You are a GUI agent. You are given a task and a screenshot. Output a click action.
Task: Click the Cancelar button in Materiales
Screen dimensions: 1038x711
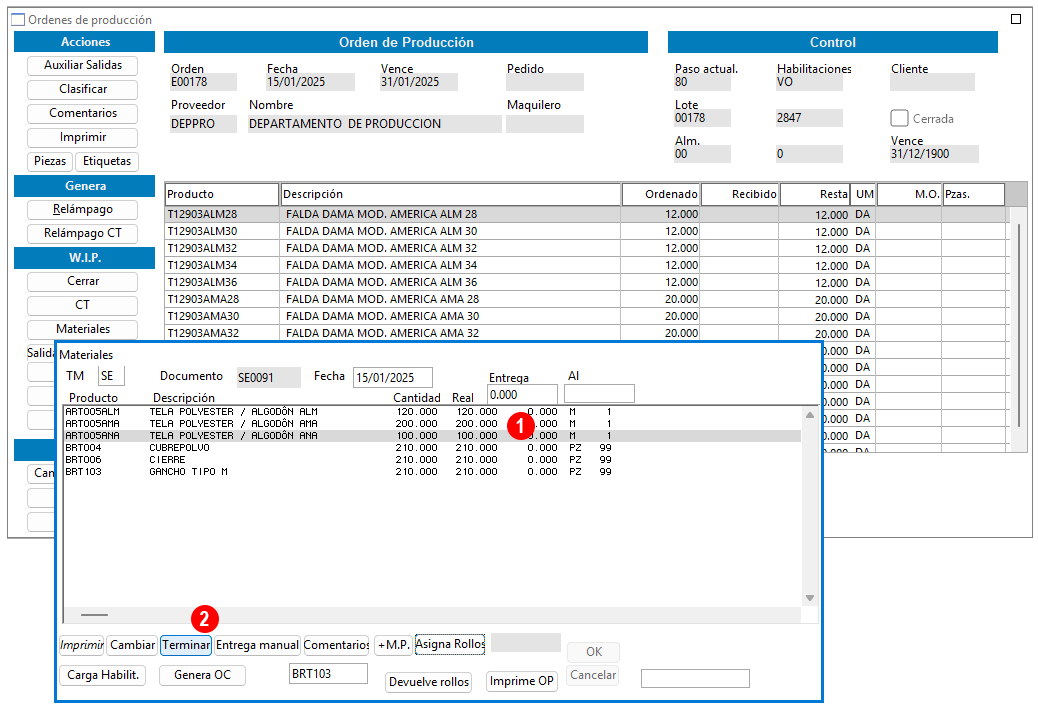pyautogui.click(x=593, y=675)
